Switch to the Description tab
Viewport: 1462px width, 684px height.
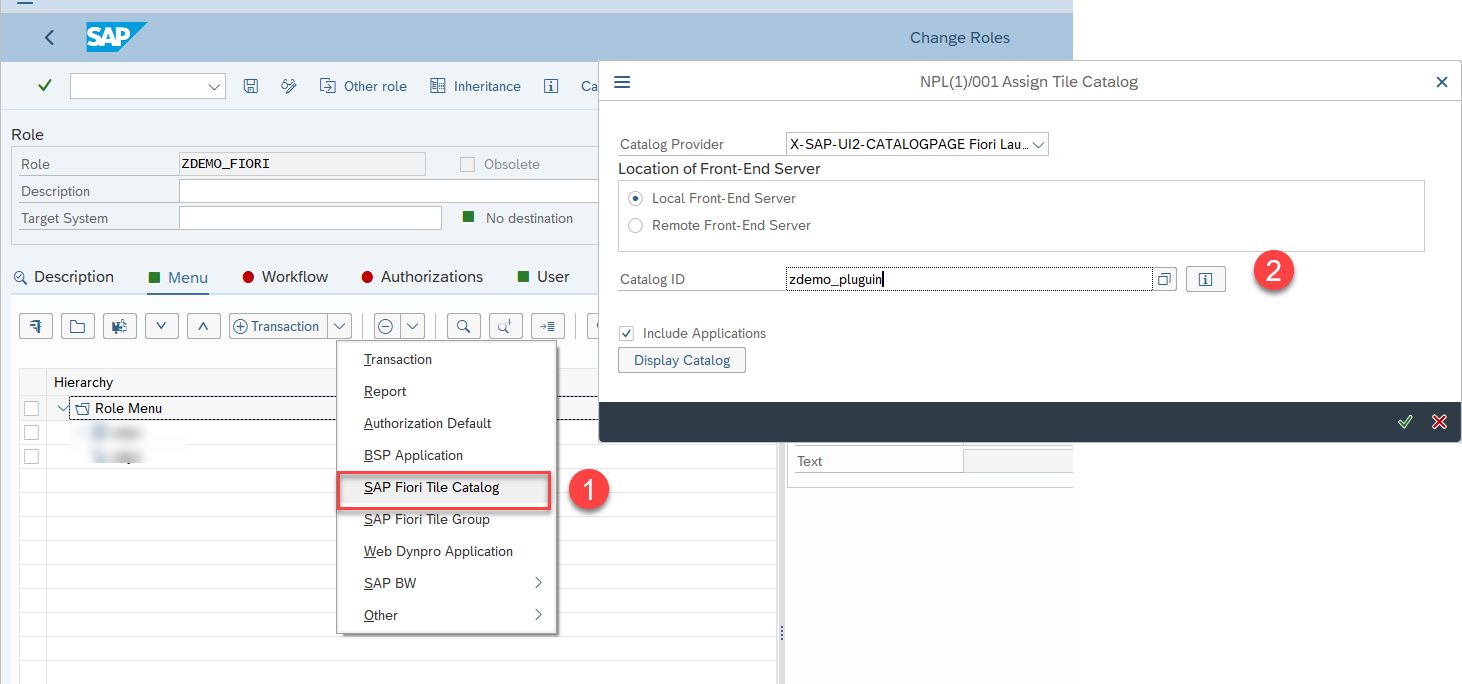pyautogui.click(x=64, y=277)
